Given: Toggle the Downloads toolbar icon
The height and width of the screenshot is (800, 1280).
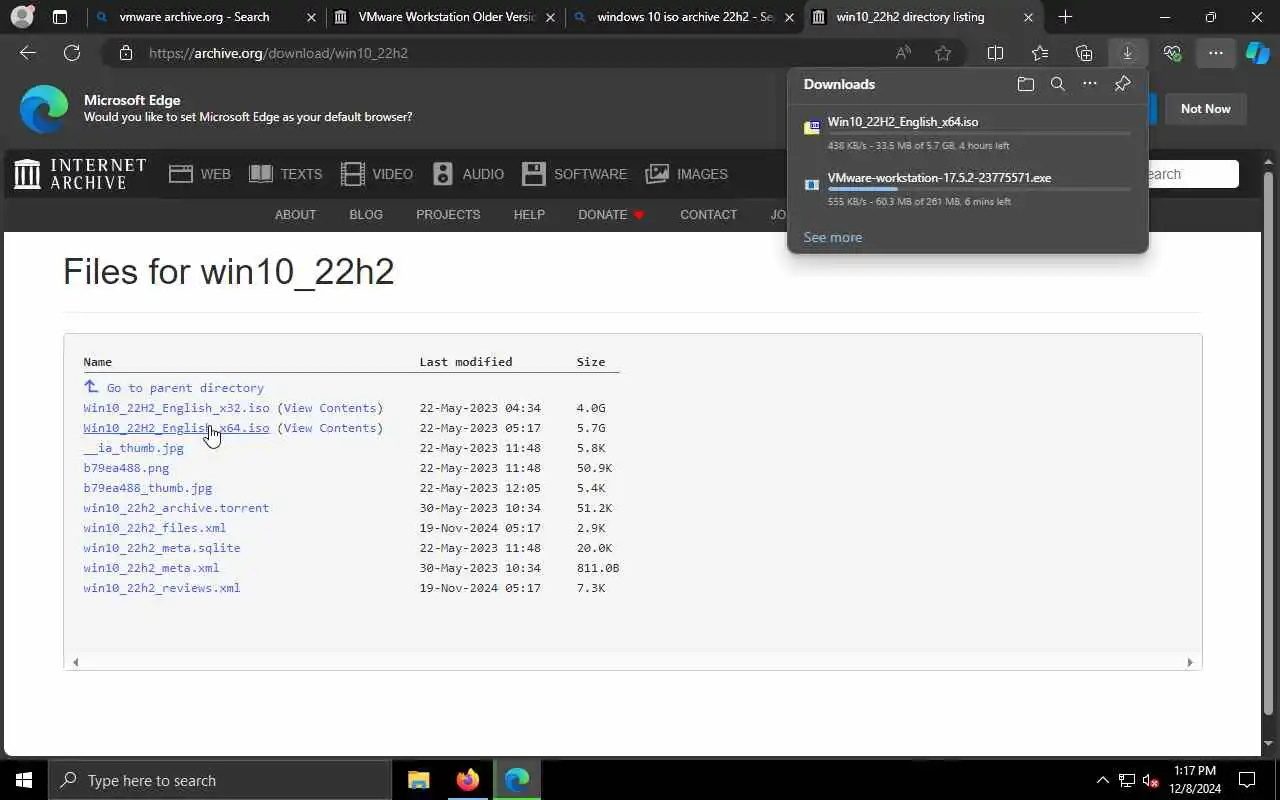Looking at the screenshot, I should (x=1127, y=53).
